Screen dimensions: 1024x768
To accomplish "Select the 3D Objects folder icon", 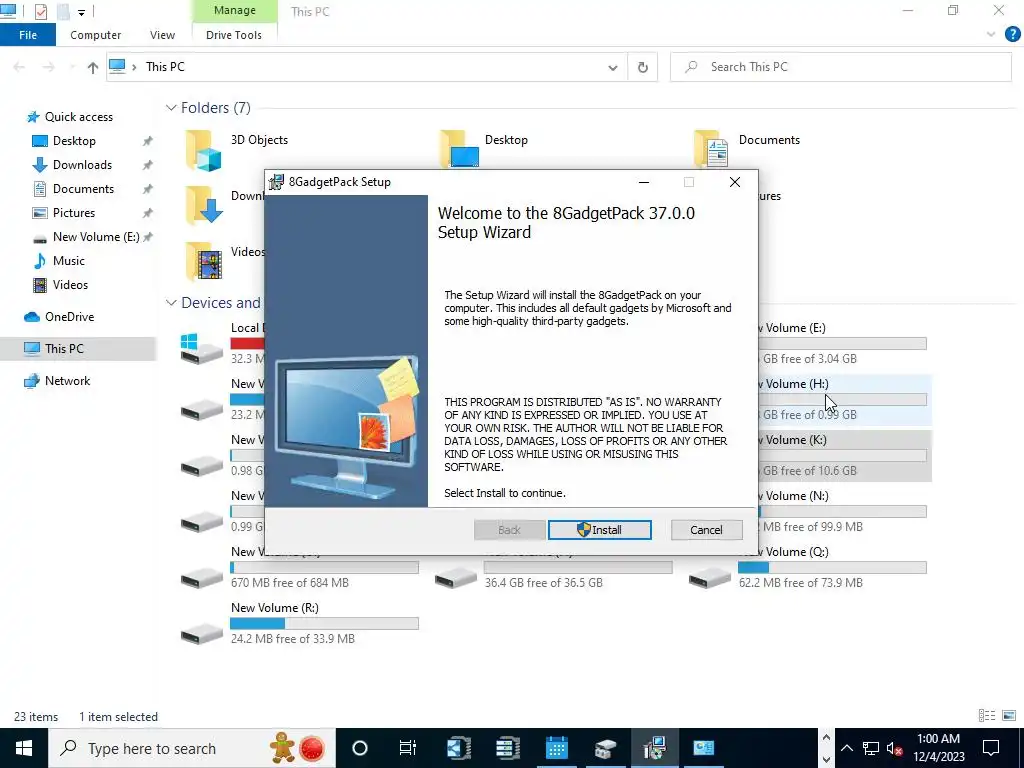I will tap(203, 150).
